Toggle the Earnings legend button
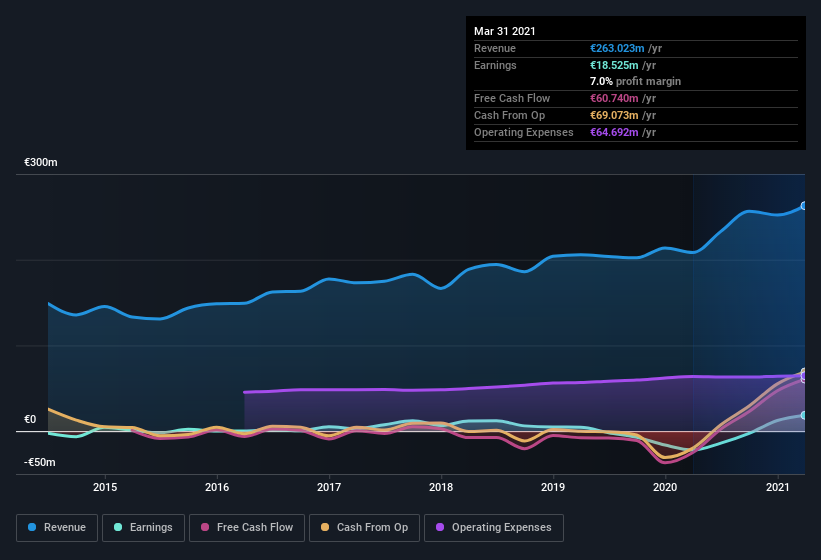The width and height of the screenshot is (821, 560). (x=143, y=528)
